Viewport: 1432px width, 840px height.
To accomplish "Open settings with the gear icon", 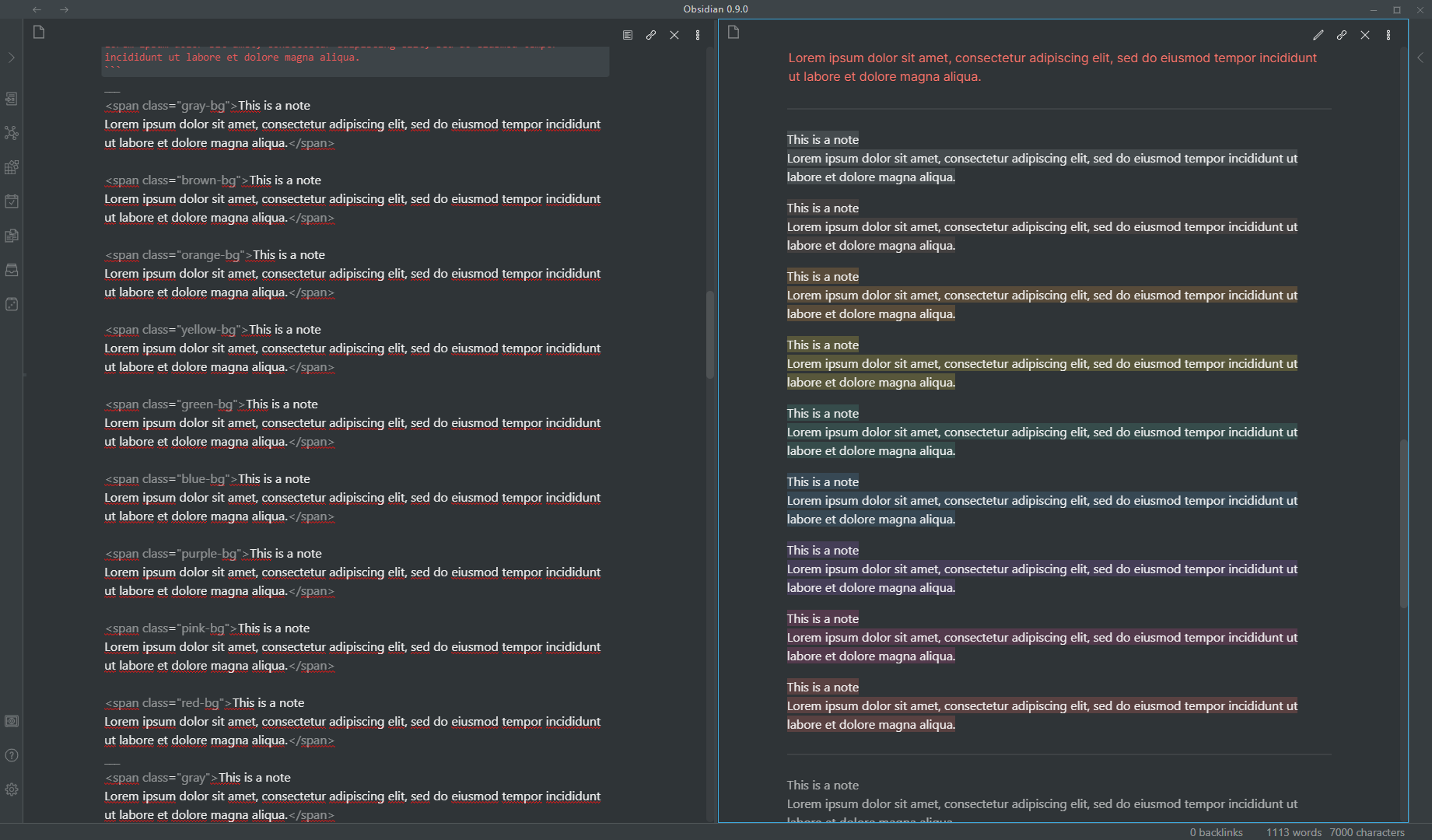I will coord(12,789).
